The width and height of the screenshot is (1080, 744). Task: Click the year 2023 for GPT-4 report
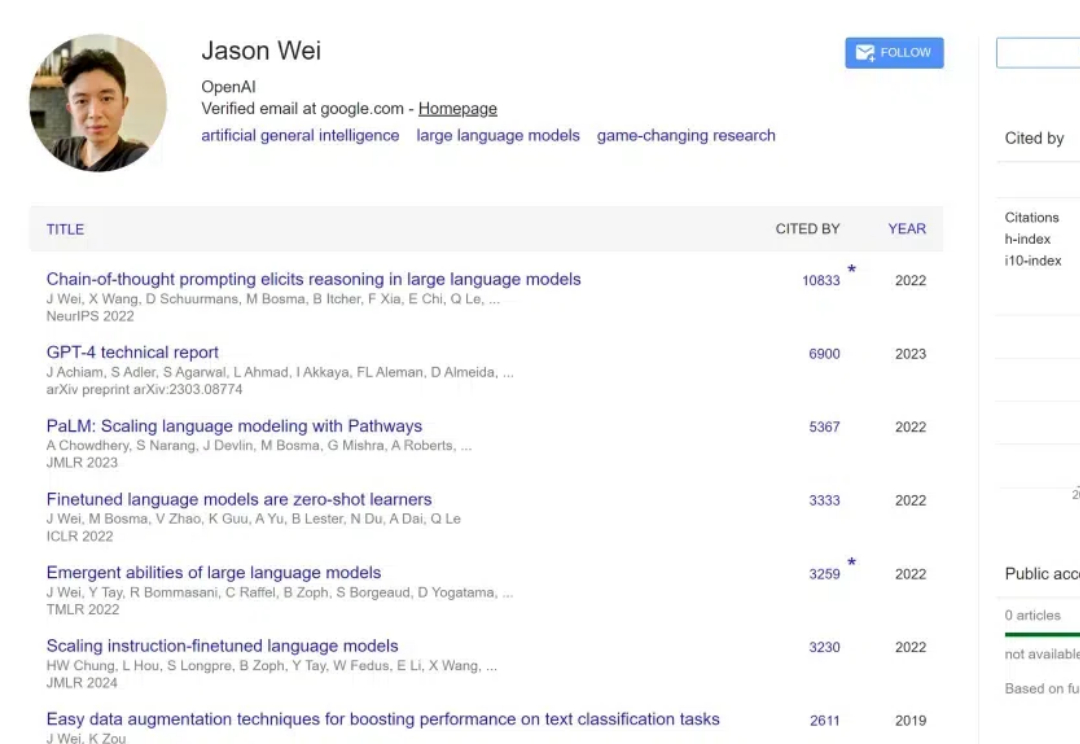click(911, 354)
